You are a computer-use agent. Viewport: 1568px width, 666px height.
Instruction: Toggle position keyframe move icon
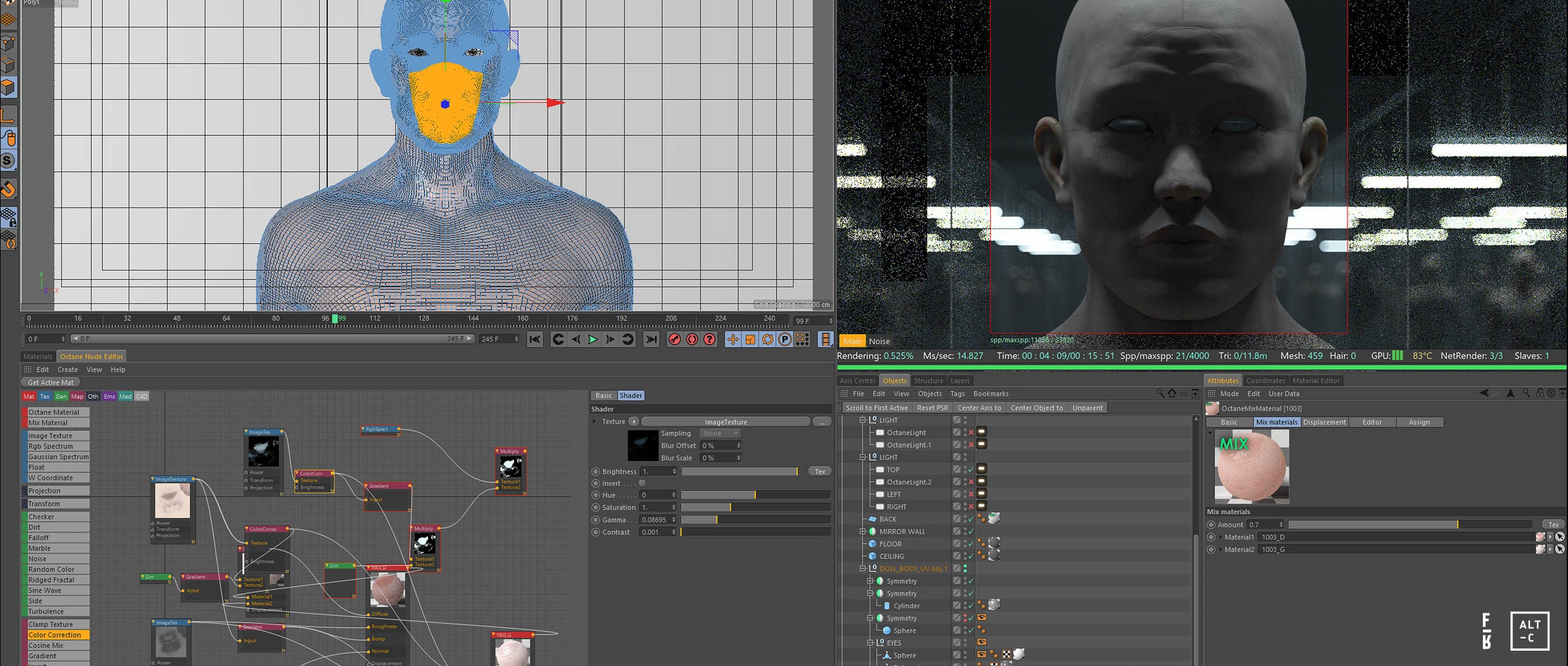(x=733, y=339)
